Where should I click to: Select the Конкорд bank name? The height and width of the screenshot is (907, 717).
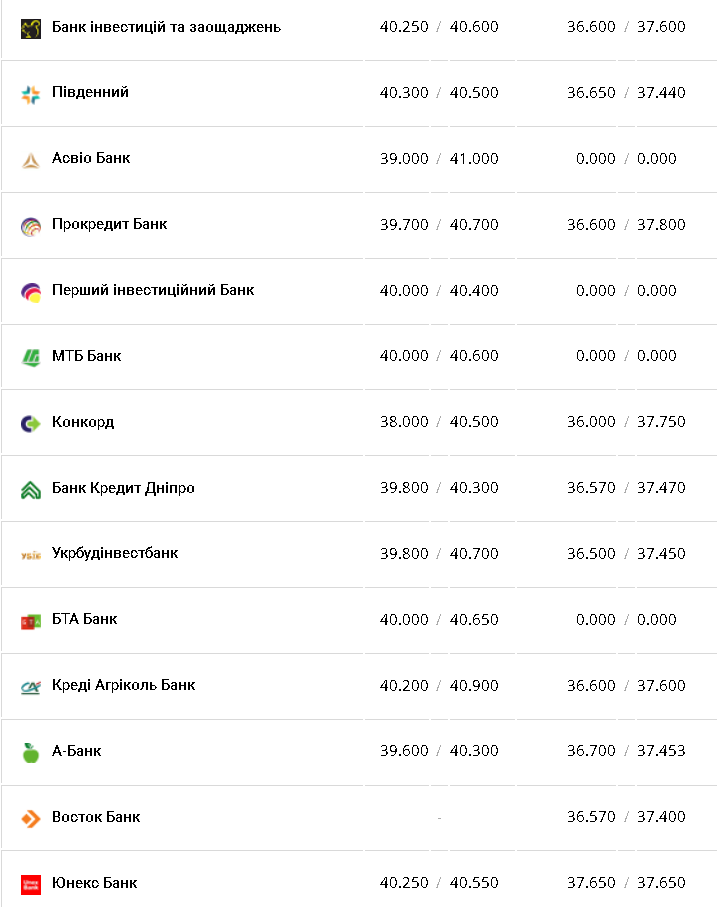tap(83, 422)
